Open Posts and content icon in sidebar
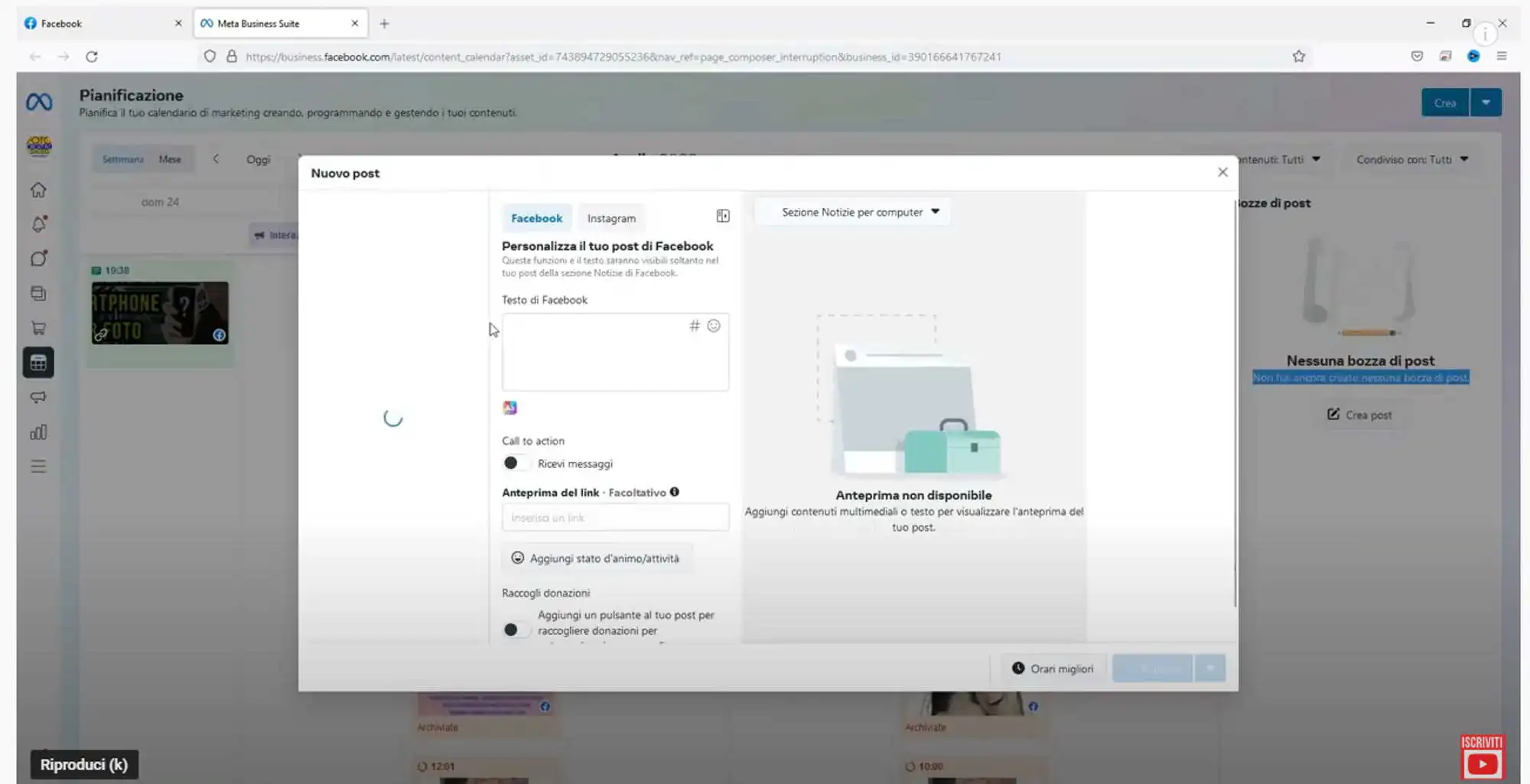The width and height of the screenshot is (1530, 784). [x=38, y=293]
